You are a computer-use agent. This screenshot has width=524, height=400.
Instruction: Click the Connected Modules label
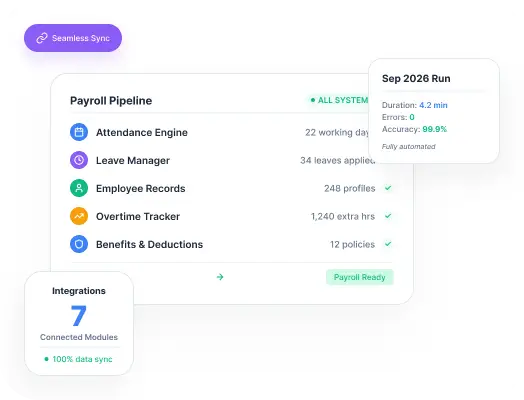tap(79, 337)
